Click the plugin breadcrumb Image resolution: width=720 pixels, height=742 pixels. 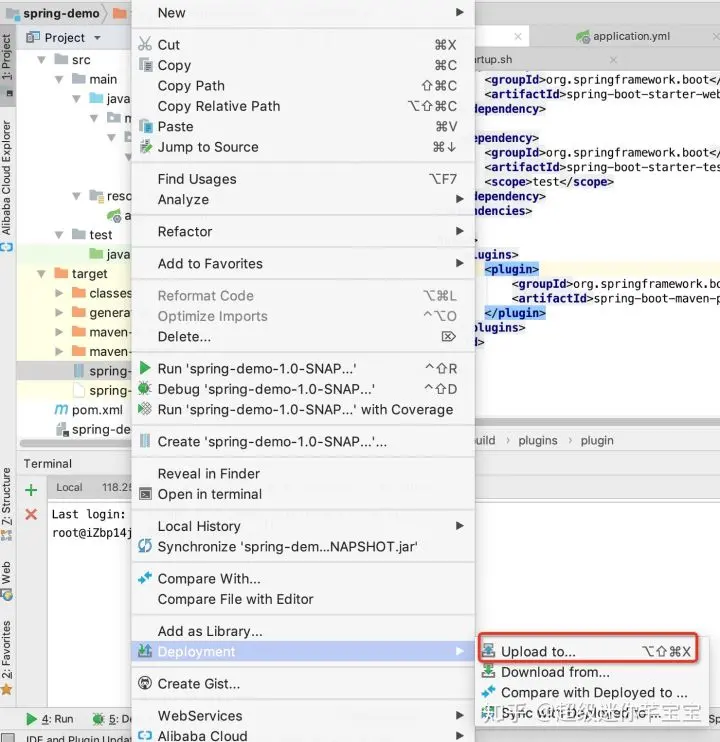tap(597, 441)
